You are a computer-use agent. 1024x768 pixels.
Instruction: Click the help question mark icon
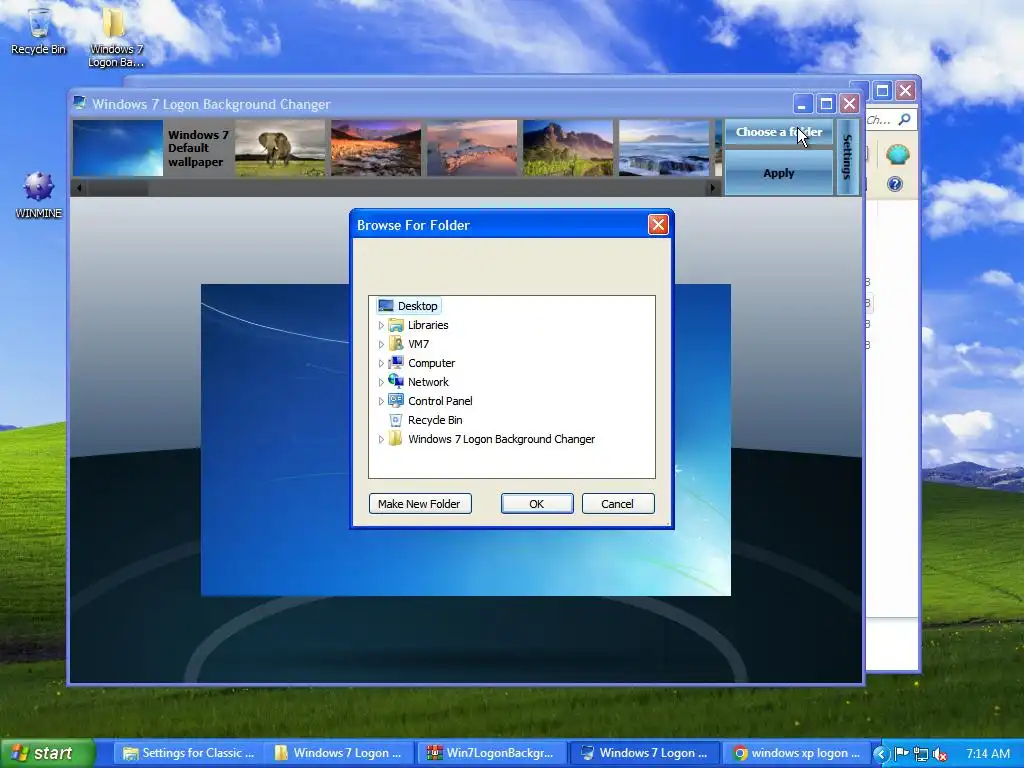895,184
